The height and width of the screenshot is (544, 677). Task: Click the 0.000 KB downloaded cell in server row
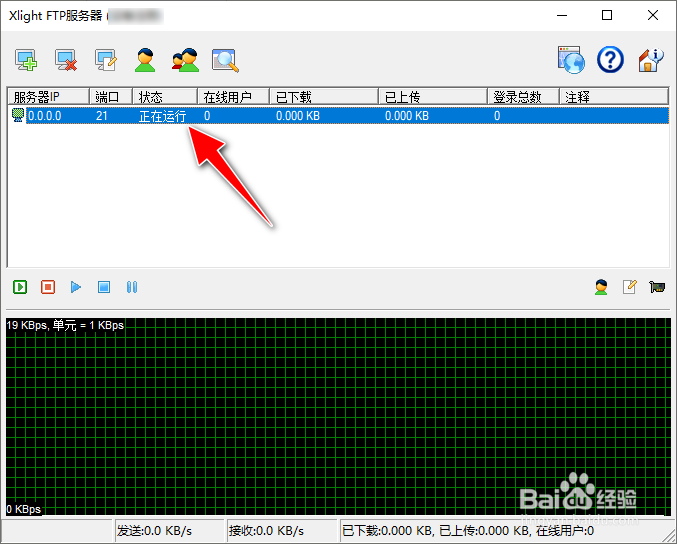(297, 116)
